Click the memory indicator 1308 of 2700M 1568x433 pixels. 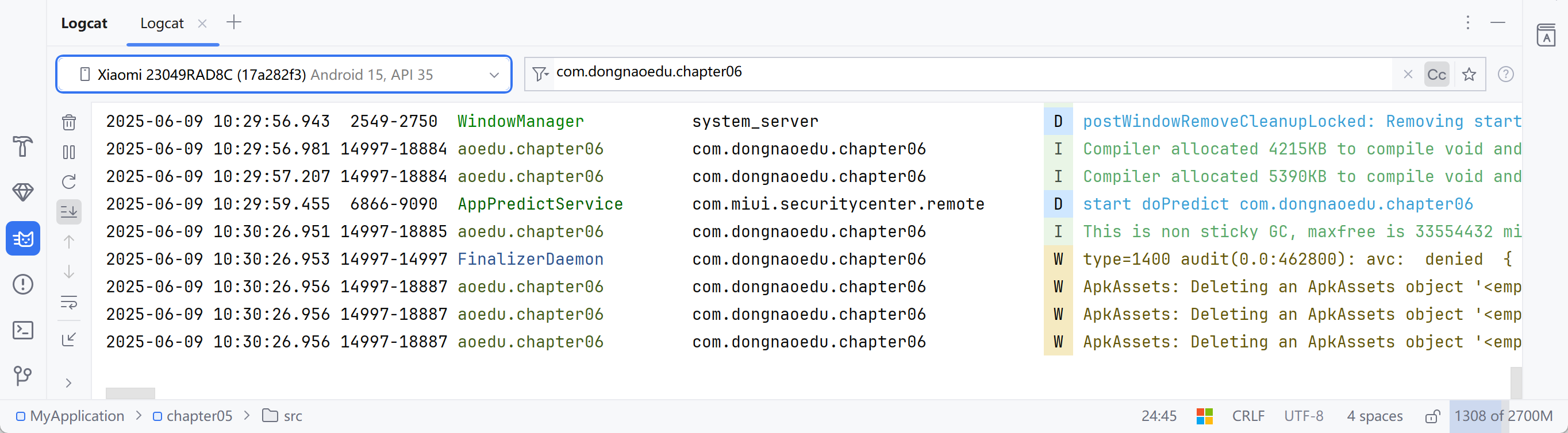pyautogui.click(x=1503, y=416)
